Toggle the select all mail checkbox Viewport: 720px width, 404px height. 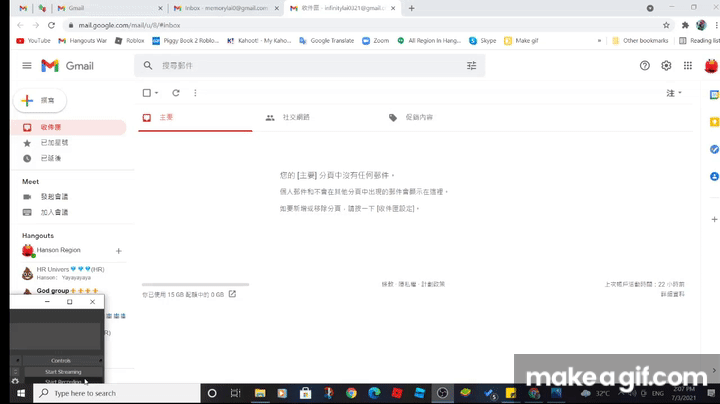146,93
